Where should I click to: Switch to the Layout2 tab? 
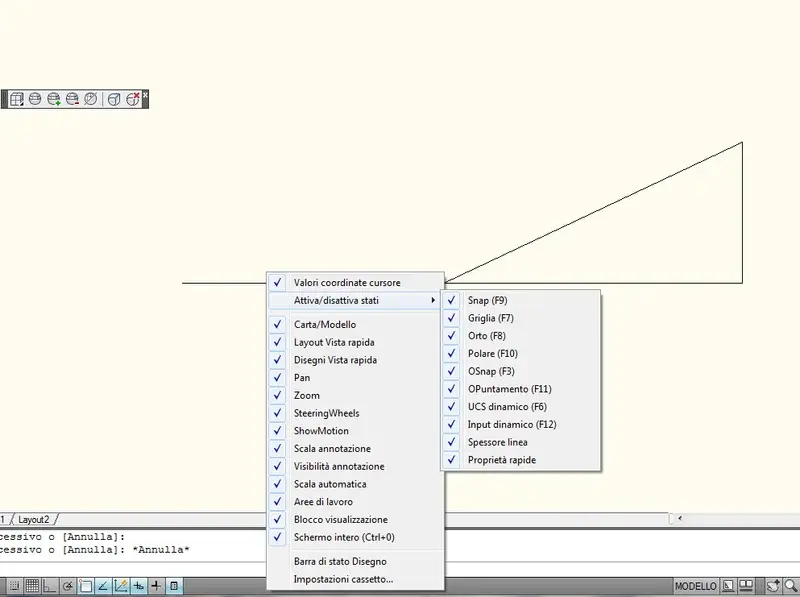click(34, 519)
